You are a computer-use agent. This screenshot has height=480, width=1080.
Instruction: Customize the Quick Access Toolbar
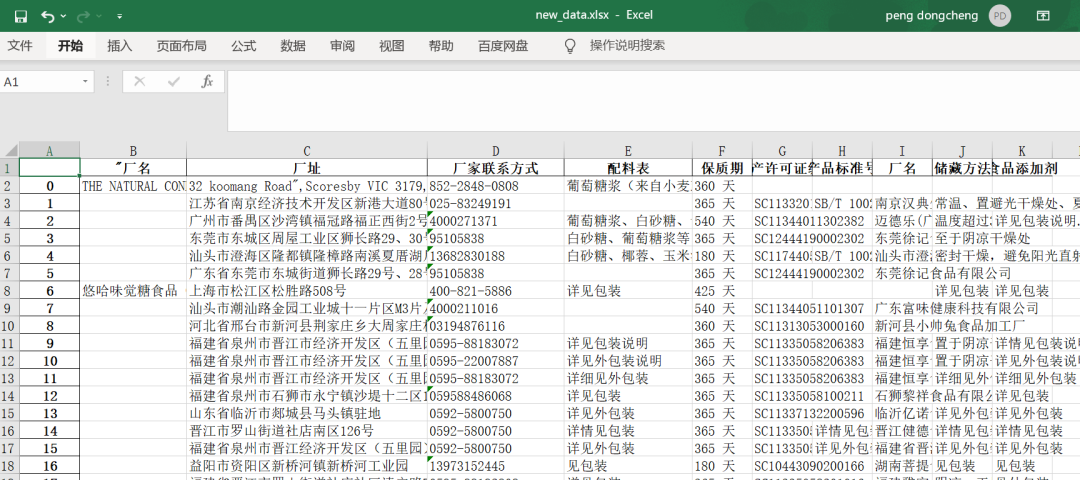pos(120,16)
